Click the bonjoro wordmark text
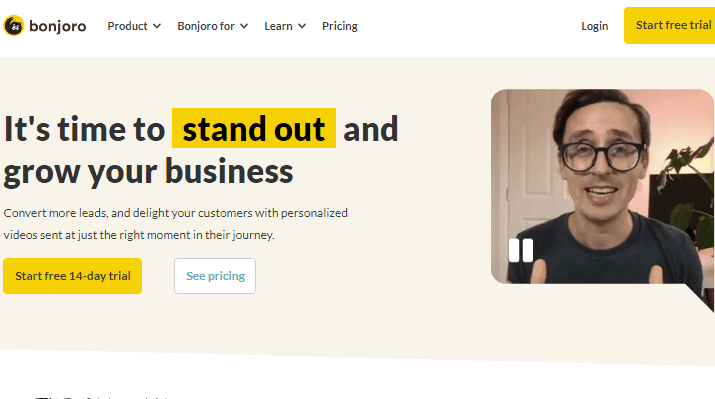 [x=57, y=26]
